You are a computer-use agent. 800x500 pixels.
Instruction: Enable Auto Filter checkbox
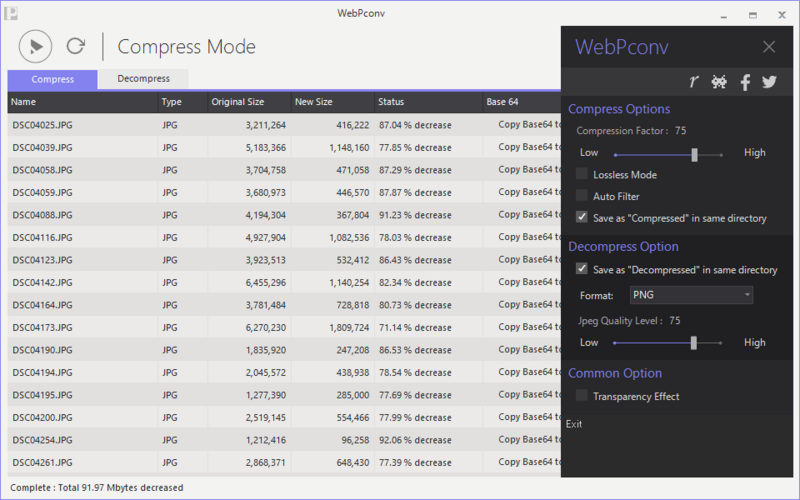click(582, 195)
